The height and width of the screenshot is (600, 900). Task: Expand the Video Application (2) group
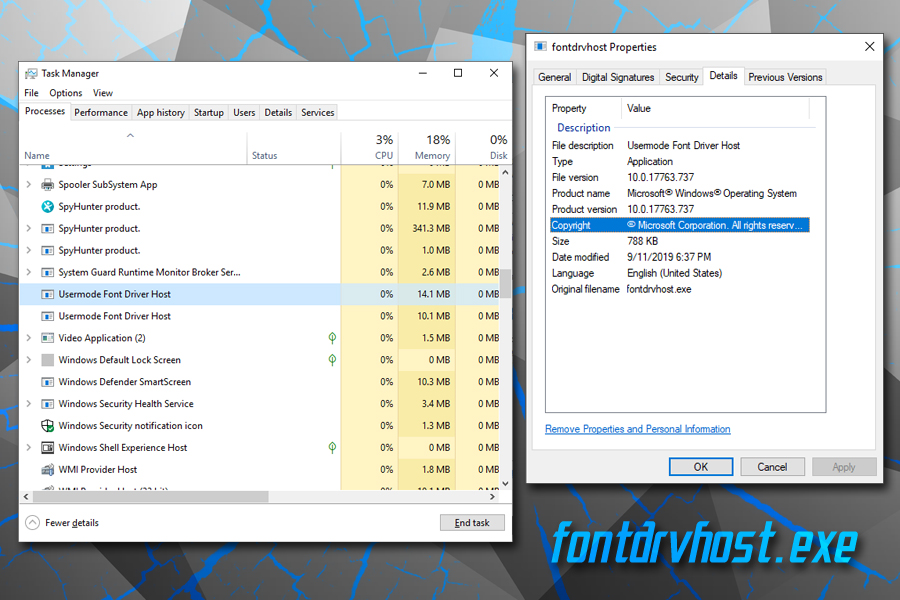pos(29,338)
